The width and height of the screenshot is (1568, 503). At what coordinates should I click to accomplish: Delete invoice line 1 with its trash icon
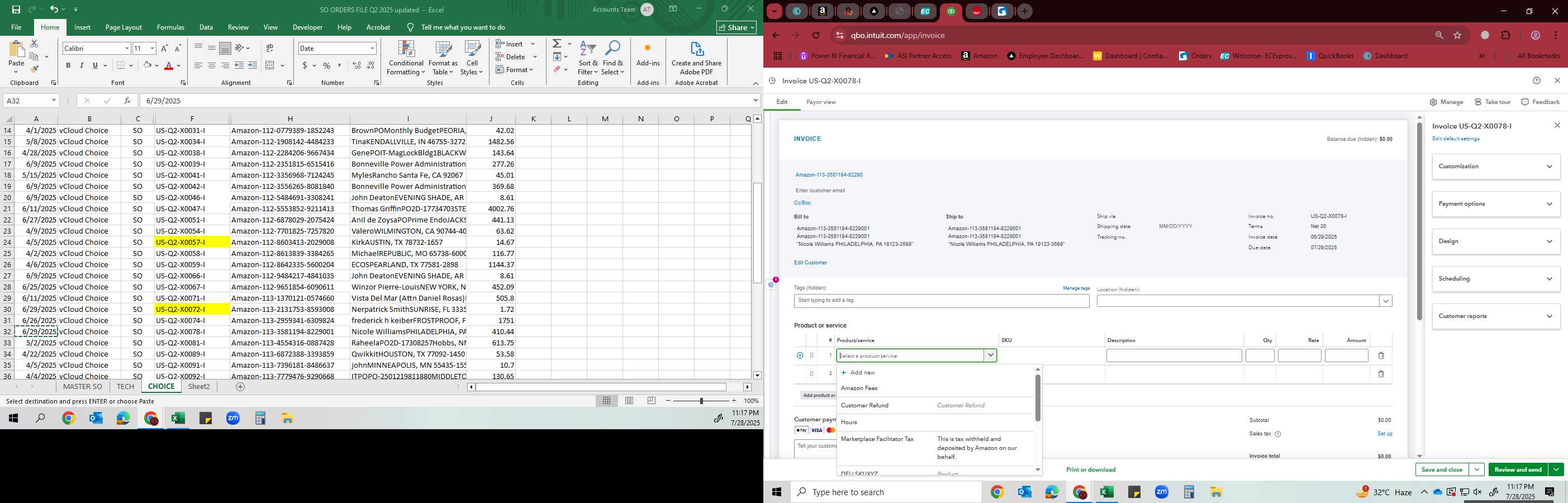click(1380, 355)
